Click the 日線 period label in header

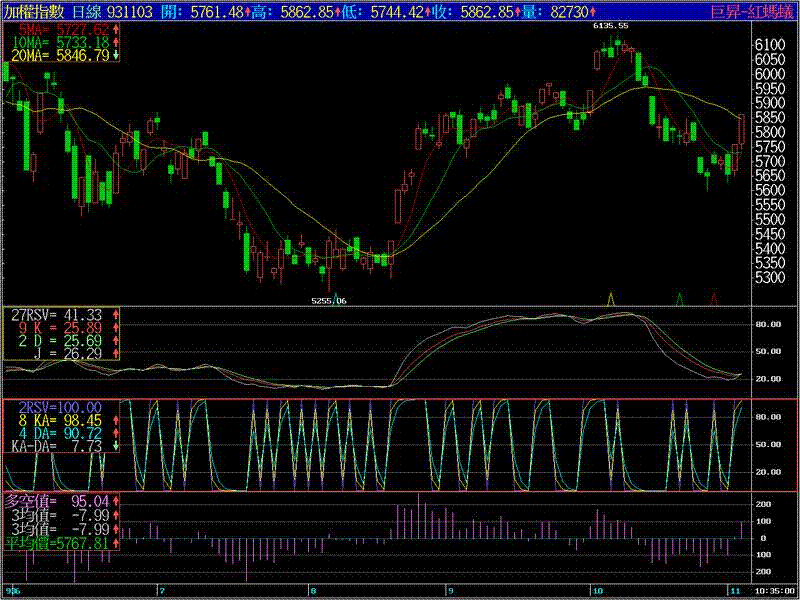tap(87, 11)
